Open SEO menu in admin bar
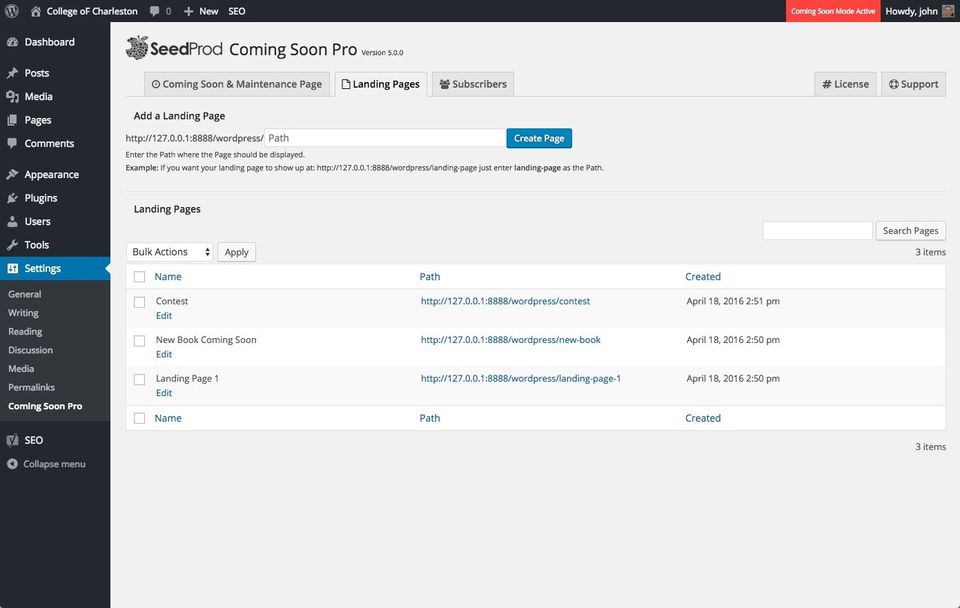960x608 pixels. (236, 11)
